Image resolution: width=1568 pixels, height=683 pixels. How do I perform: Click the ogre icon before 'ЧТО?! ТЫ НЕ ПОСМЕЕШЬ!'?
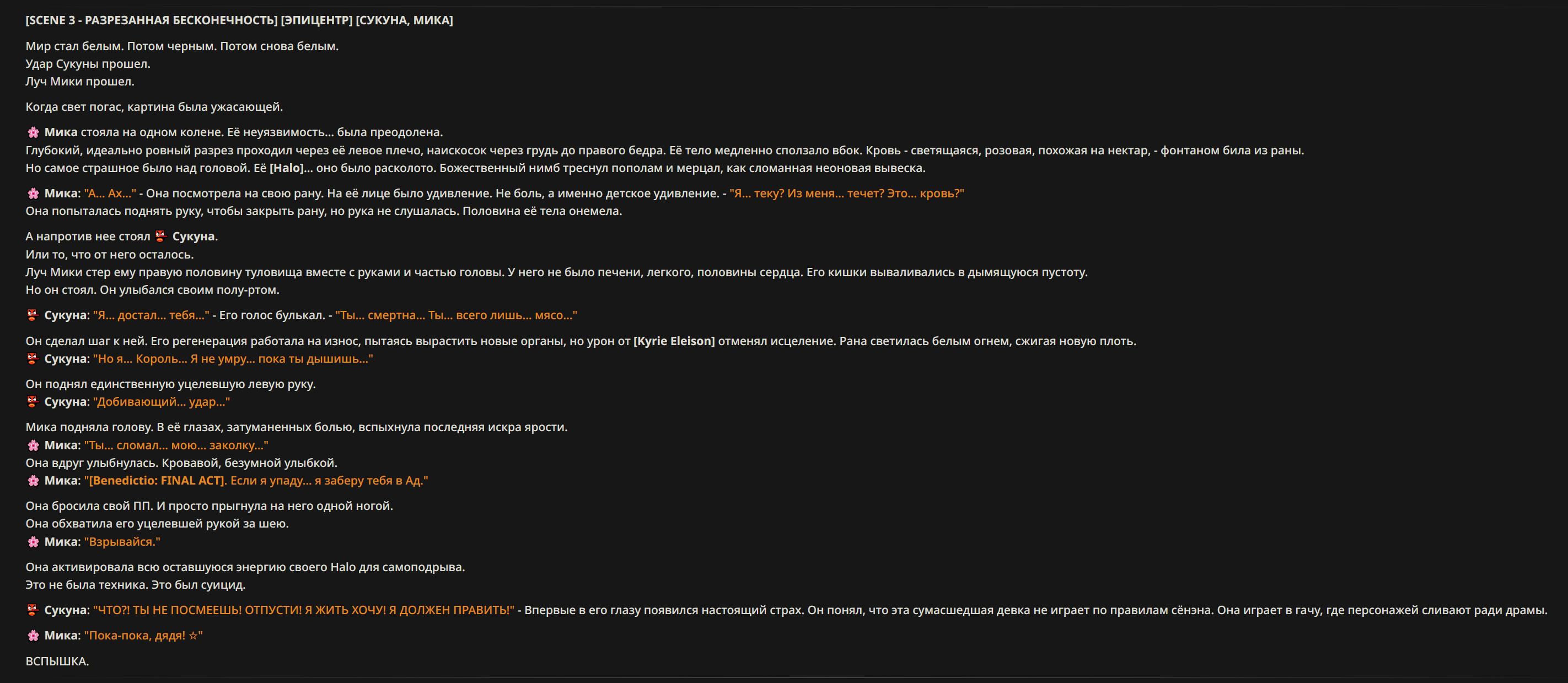(33, 610)
